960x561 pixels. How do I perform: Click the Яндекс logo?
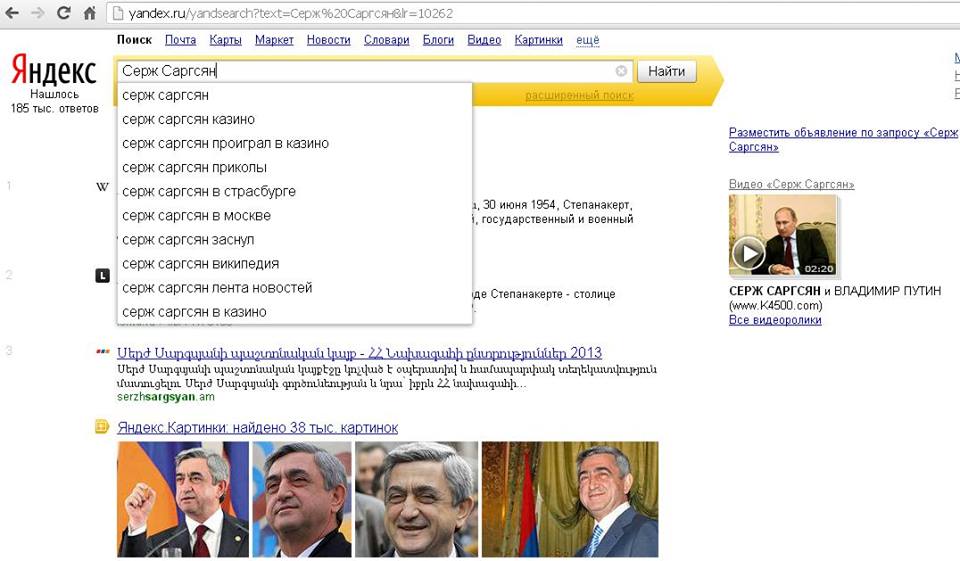pyautogui.click(x=54, y=72)
